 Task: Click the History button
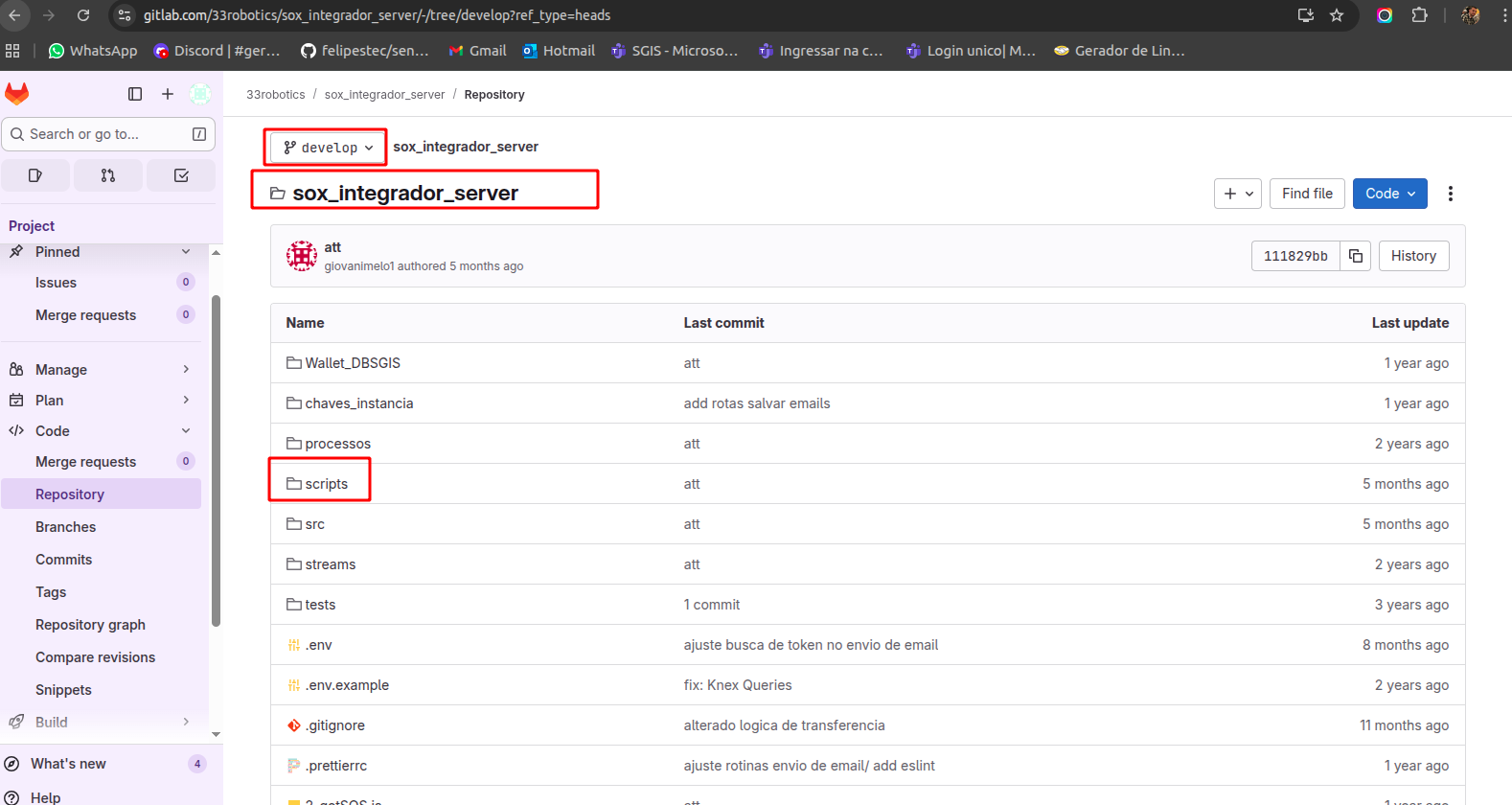pyautogui.click(x=1413, y=256)
